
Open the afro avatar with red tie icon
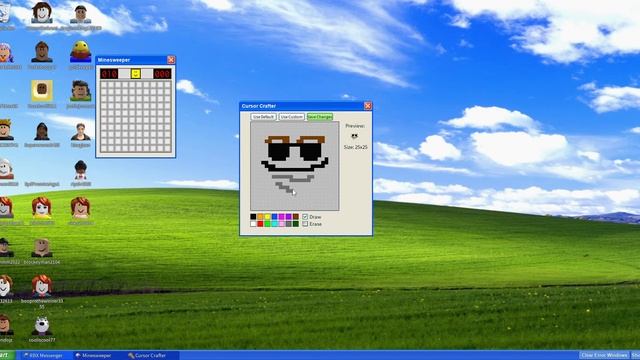80,170
